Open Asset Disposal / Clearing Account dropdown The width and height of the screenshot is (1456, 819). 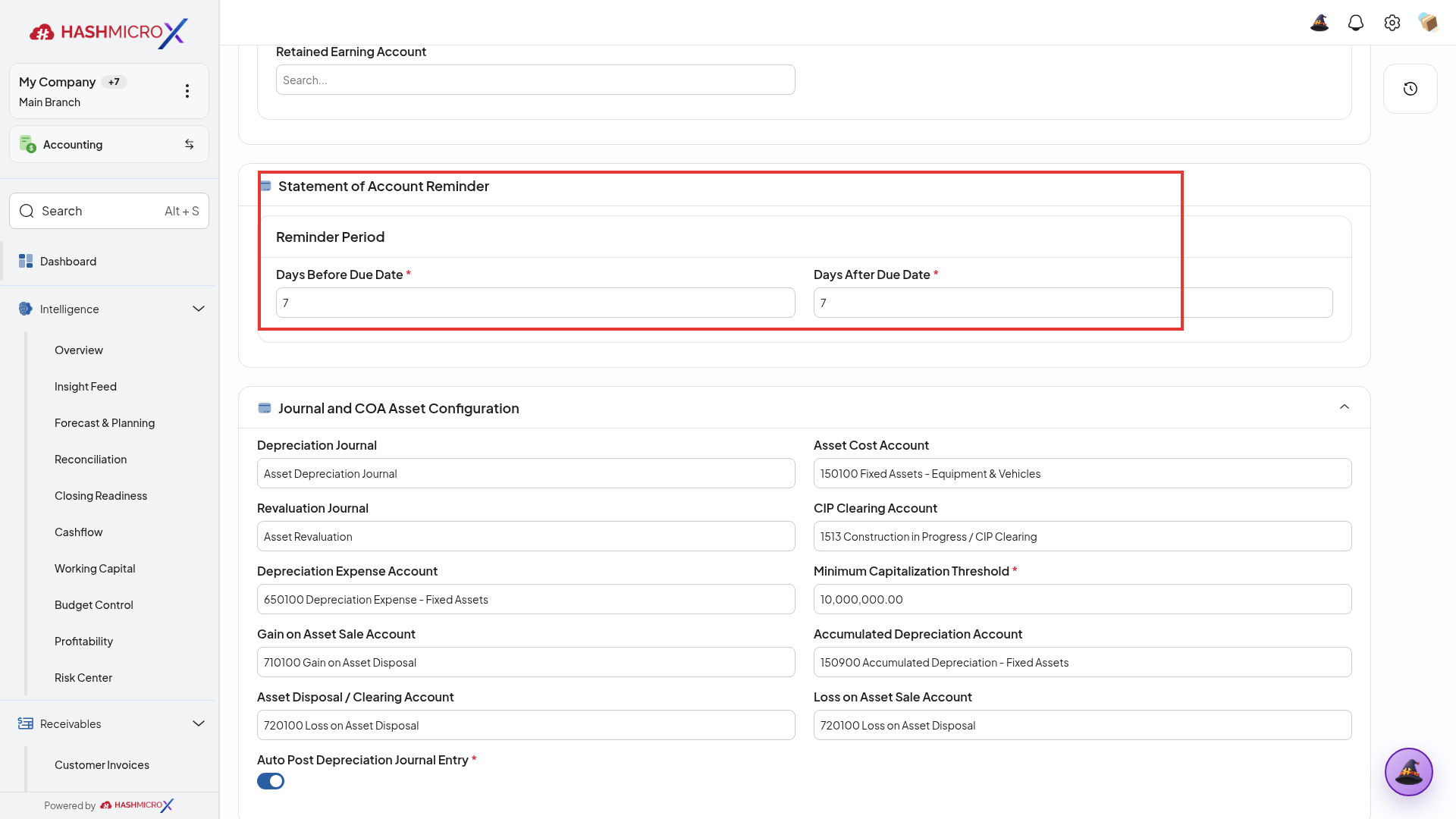(526, 725)
